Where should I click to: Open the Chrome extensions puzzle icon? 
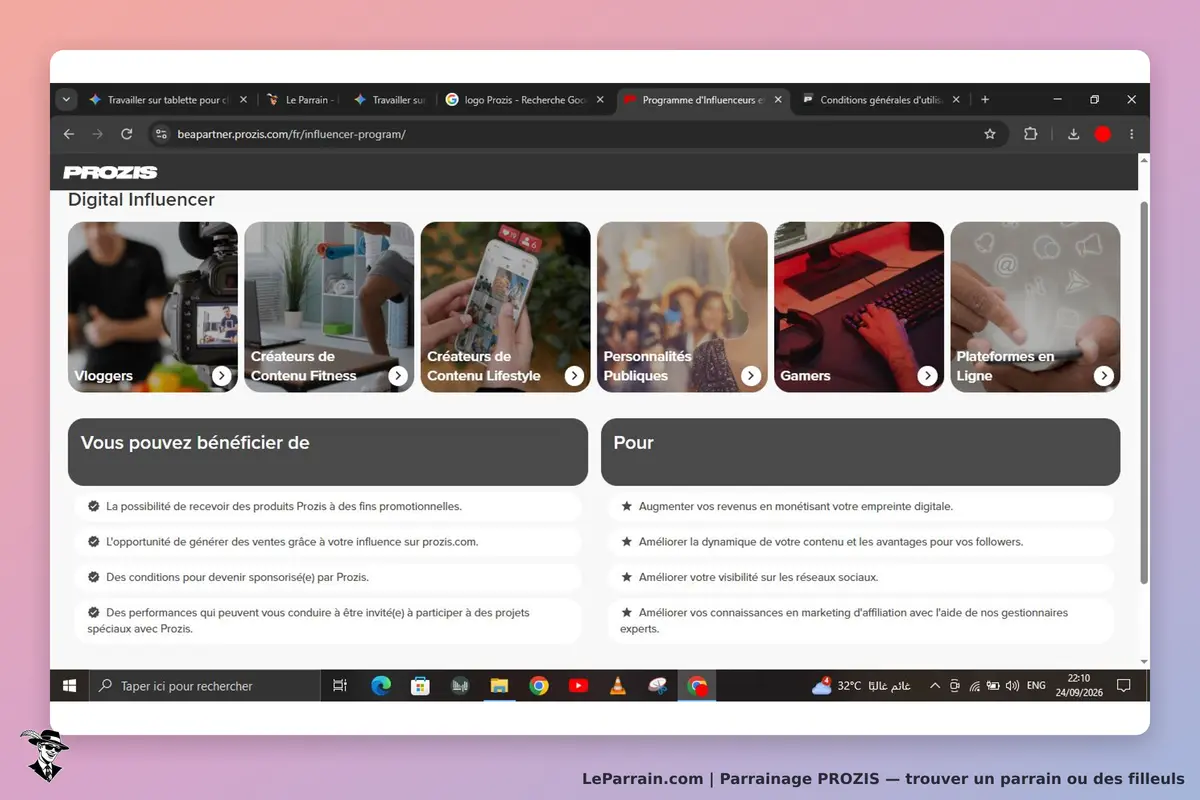(x=1031, y=134)
